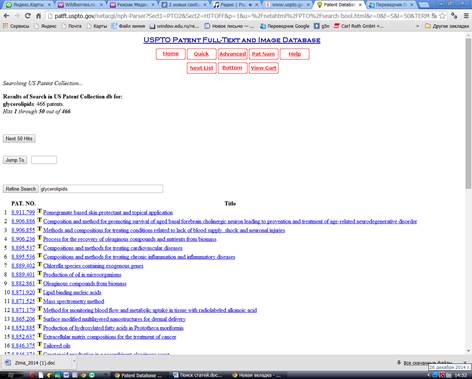Open Tailored oils patent title
This screenshot has width=472, height=379.
point(57,346)
